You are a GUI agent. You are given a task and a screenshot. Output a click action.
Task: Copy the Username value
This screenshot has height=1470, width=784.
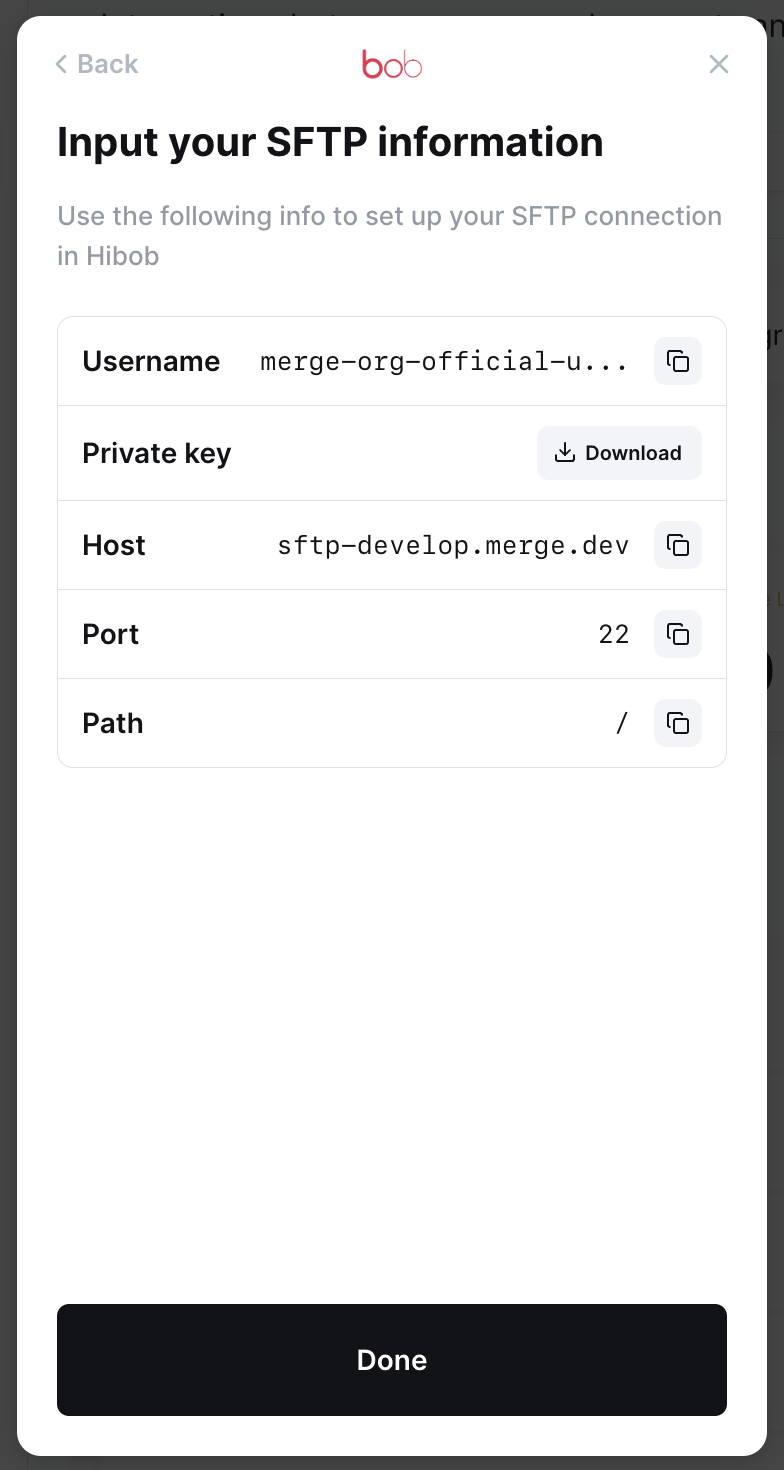678,361
